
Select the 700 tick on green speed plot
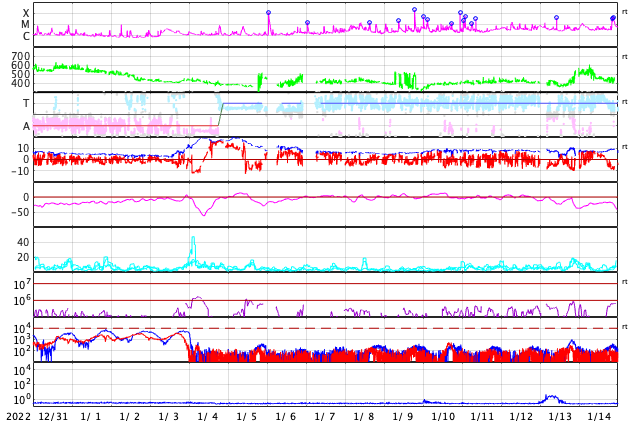coord(21,56)
